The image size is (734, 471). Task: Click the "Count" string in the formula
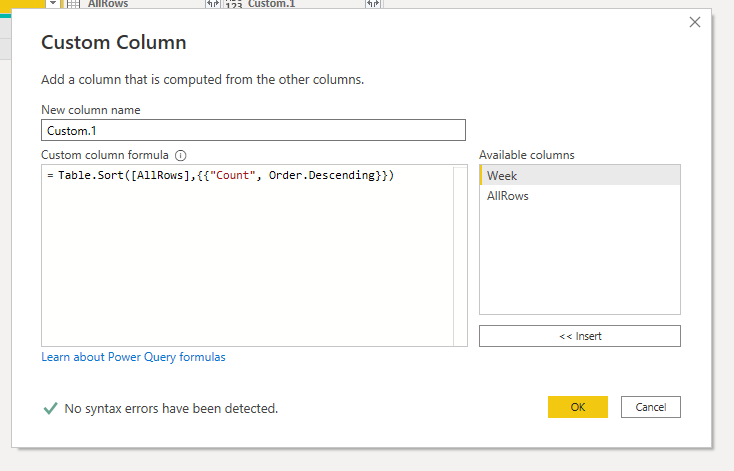[233, 175]
